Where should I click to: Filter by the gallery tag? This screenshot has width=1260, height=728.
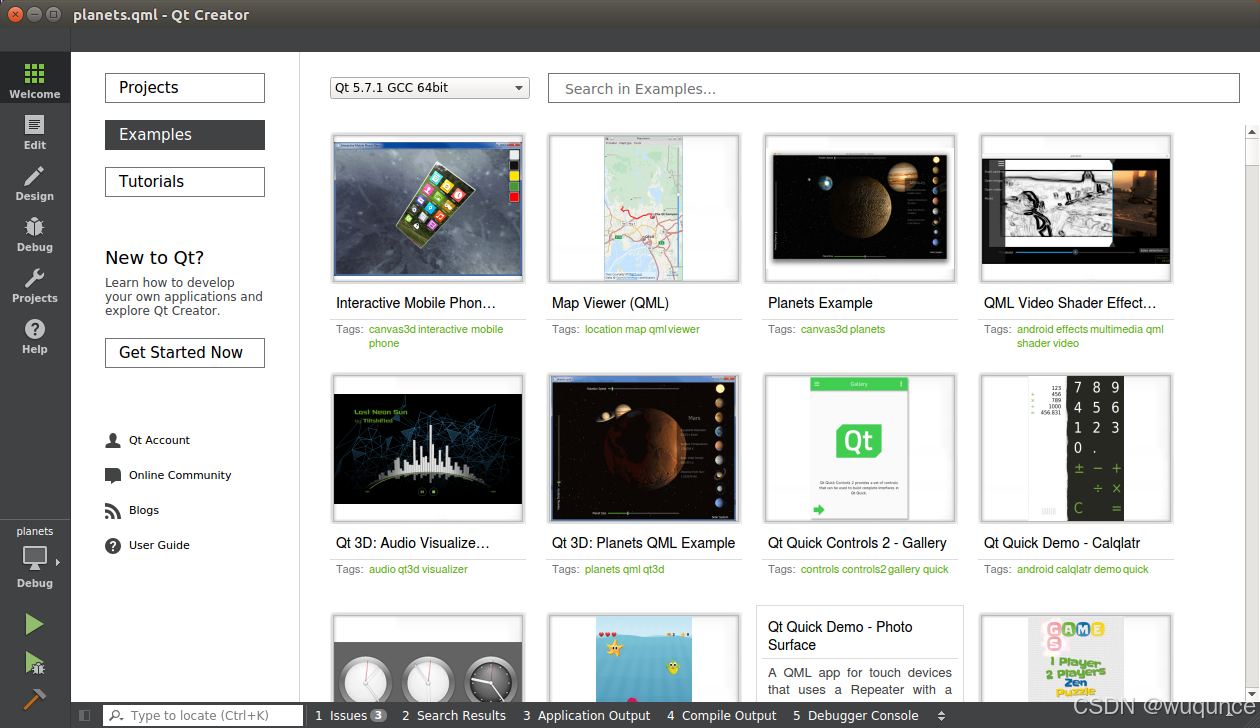tap(903, 569)
